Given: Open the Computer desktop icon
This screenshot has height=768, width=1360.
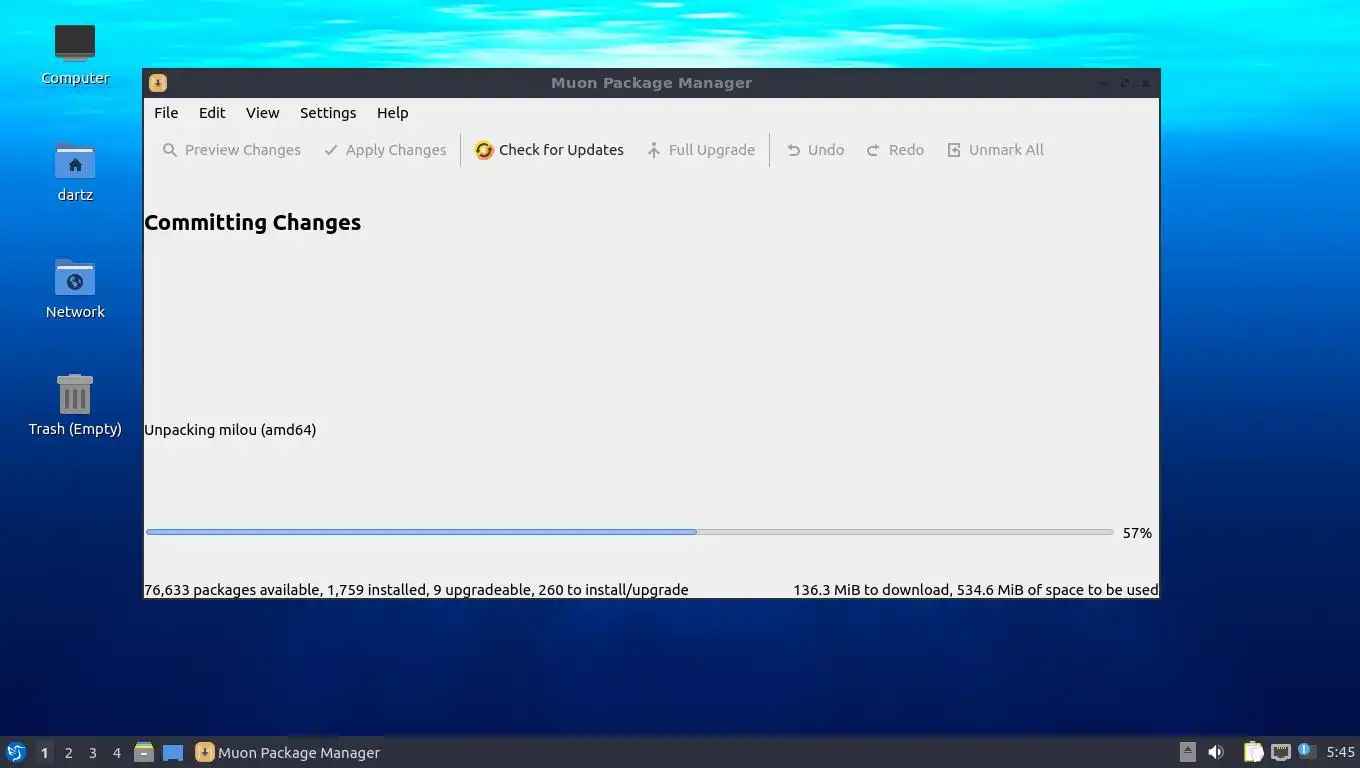Looking at the screenshot, I should [75, 54].
